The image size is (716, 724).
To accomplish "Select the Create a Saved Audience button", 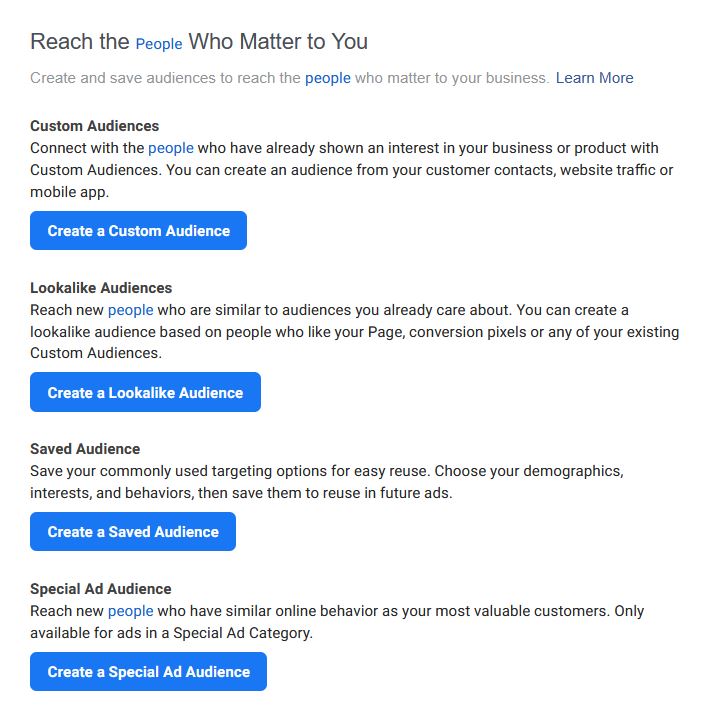I will 133,531.
